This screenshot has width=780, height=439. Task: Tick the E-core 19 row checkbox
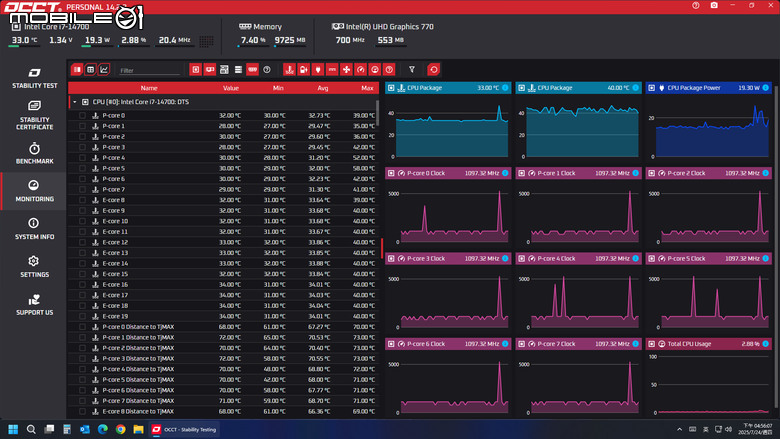click(82, 316)
